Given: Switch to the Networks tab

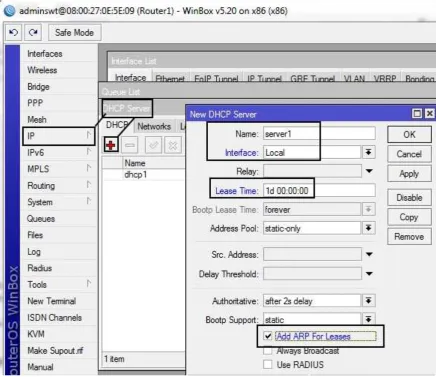Looking at the screenshot, I should click(x=154, y=126).
